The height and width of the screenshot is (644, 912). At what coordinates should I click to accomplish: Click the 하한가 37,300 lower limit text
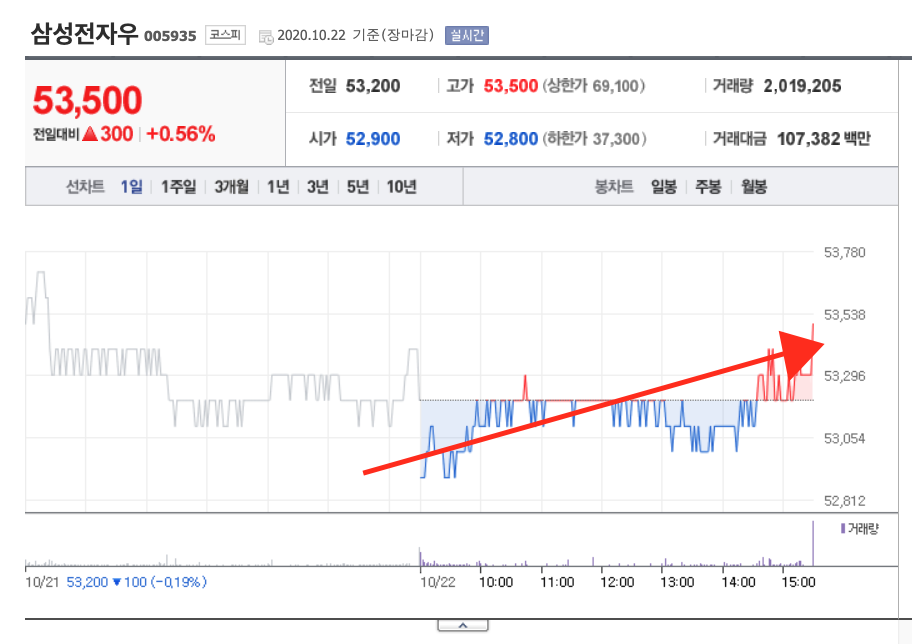594,139
